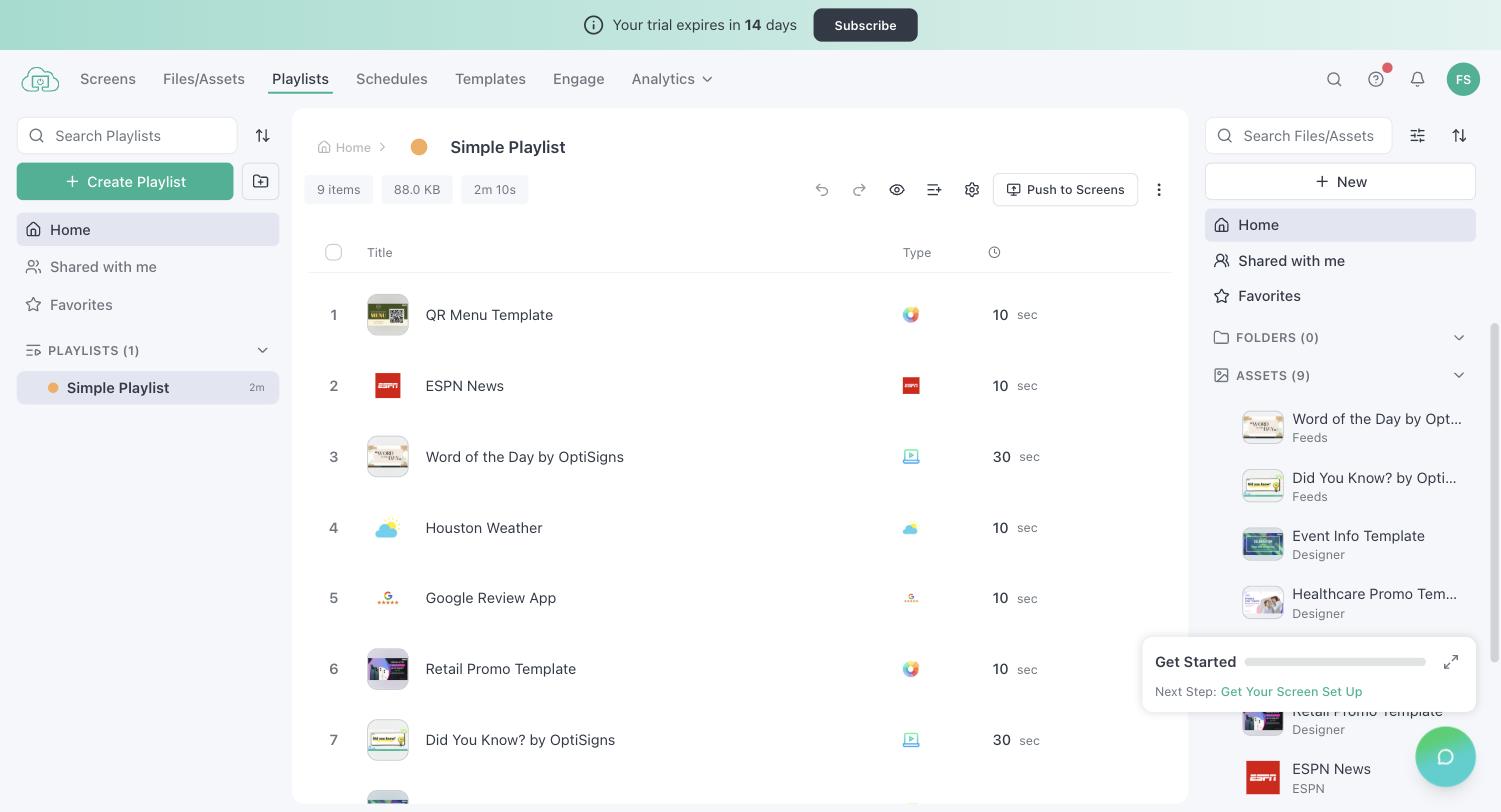Open the Analytics dropdown menu
Viewport: 1501px width, 812px height.
pos(672,79)
